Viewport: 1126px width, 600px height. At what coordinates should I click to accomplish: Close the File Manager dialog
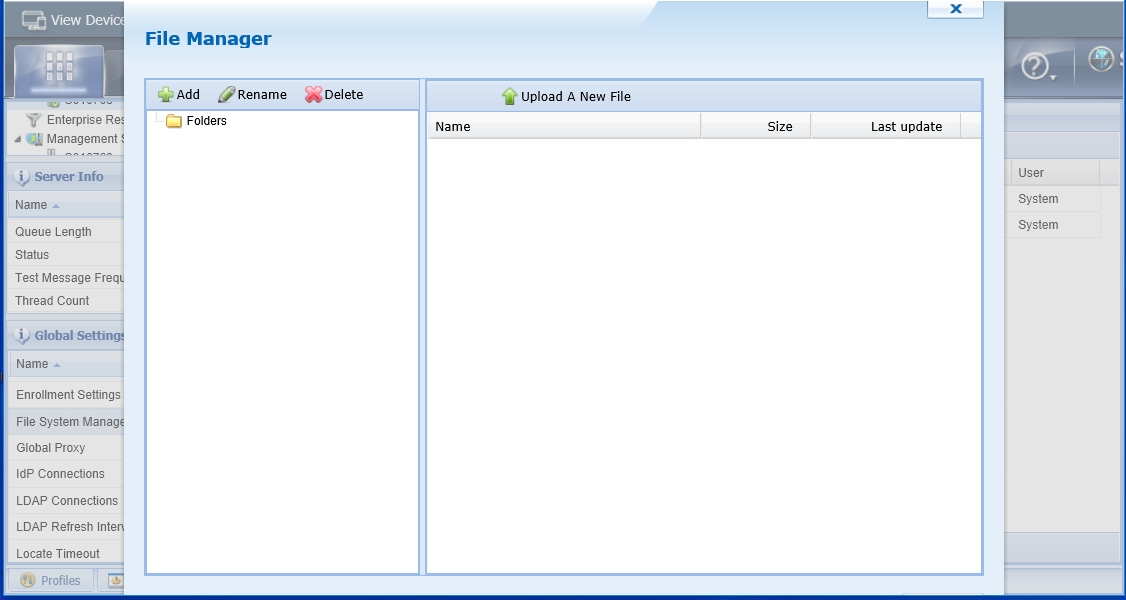(955, 9)
